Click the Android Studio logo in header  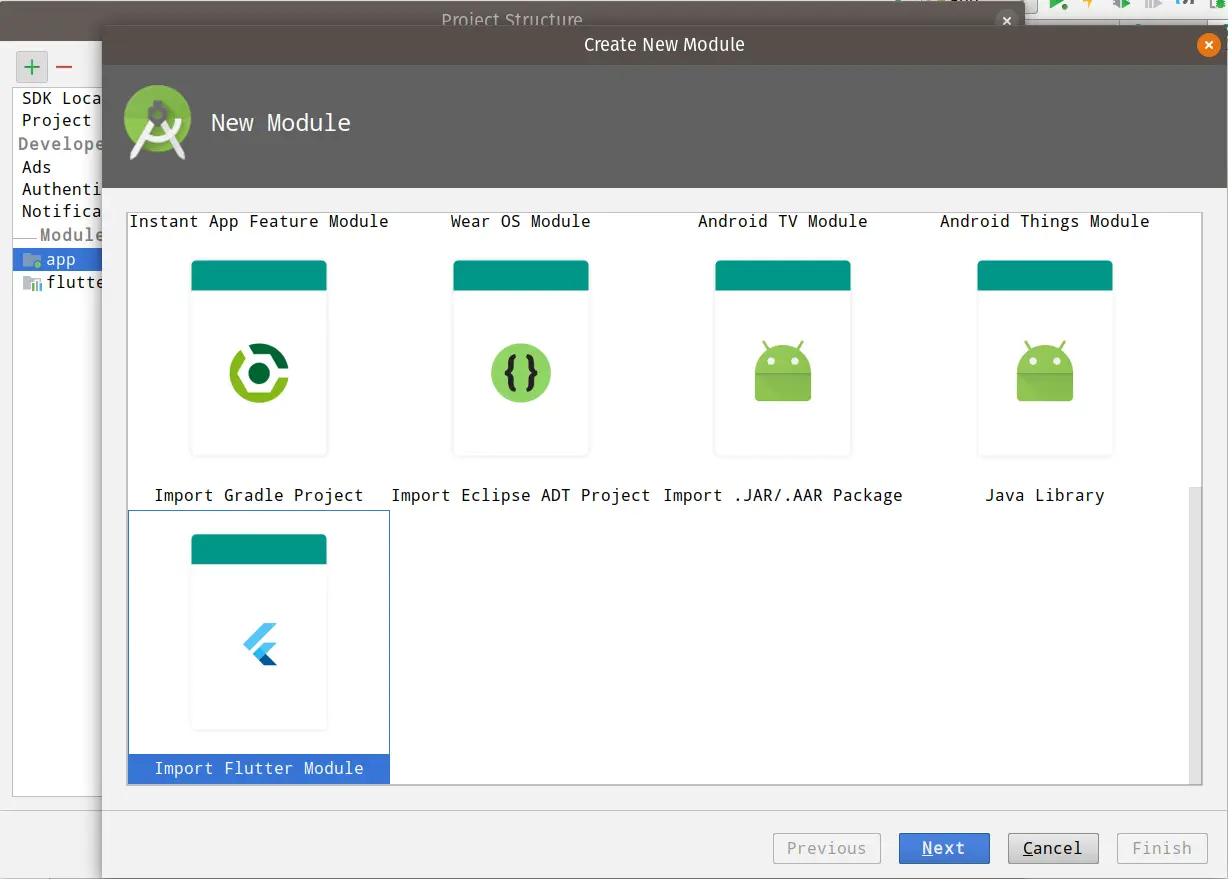(157, 123)
